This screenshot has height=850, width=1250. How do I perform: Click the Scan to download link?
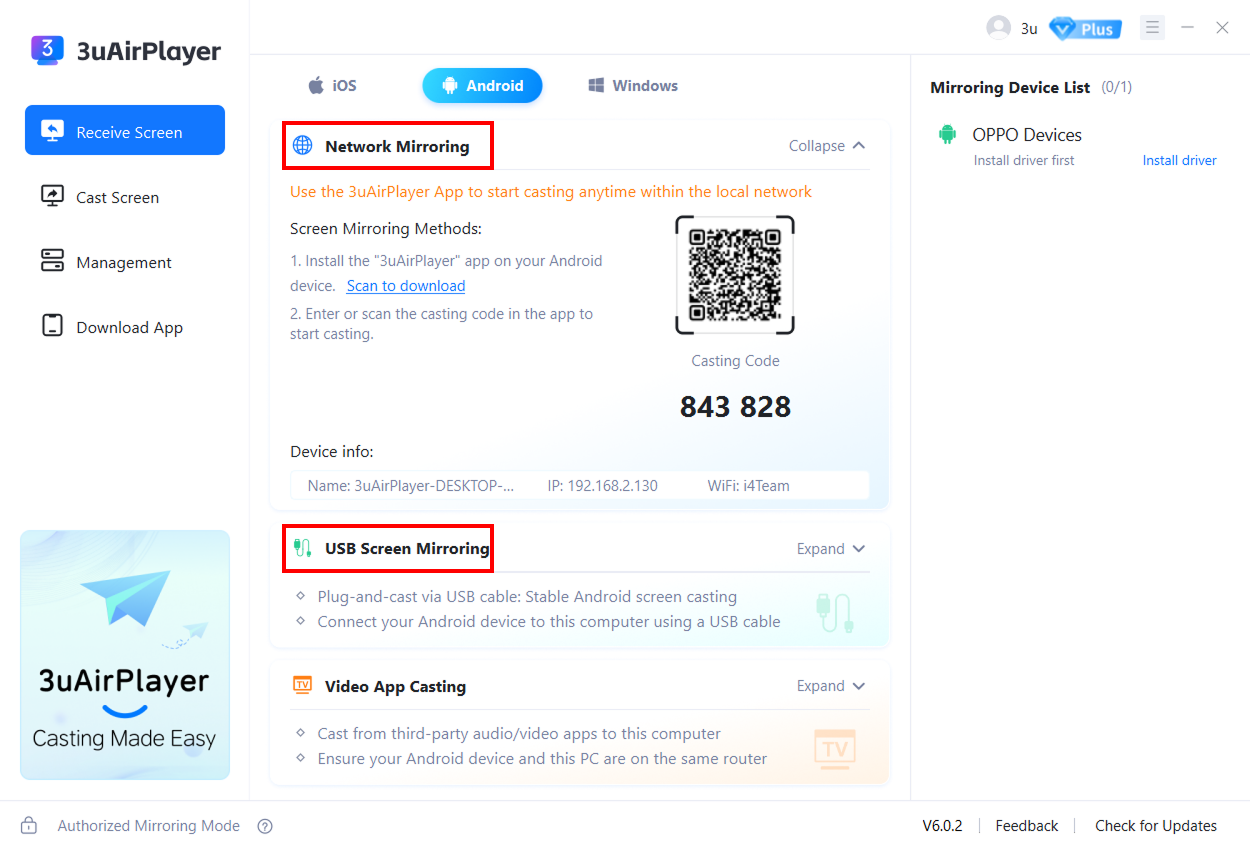[406, 286]
